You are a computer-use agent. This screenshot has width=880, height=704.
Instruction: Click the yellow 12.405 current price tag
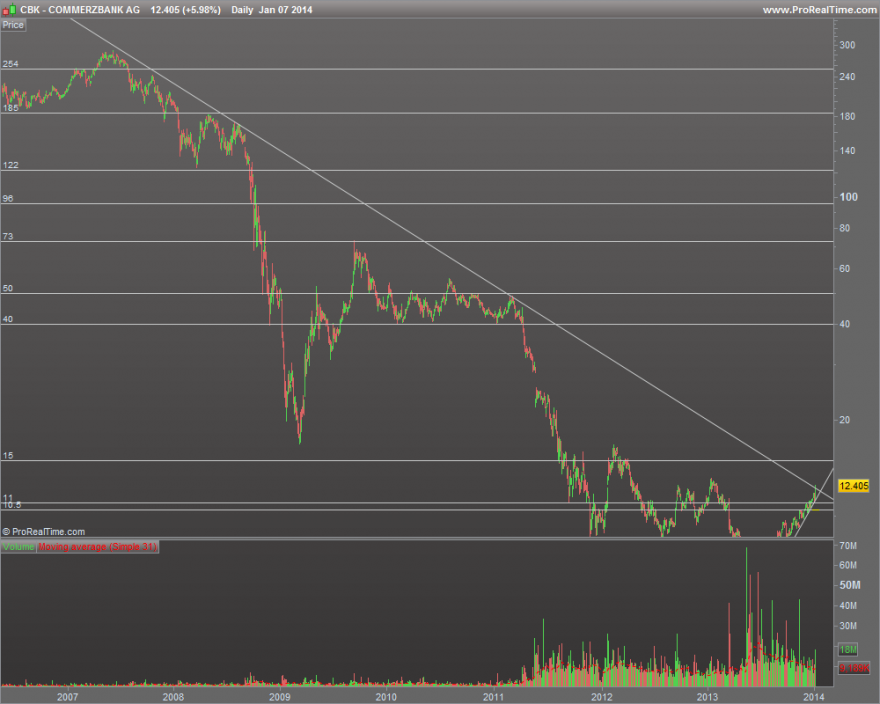point(853,486)
